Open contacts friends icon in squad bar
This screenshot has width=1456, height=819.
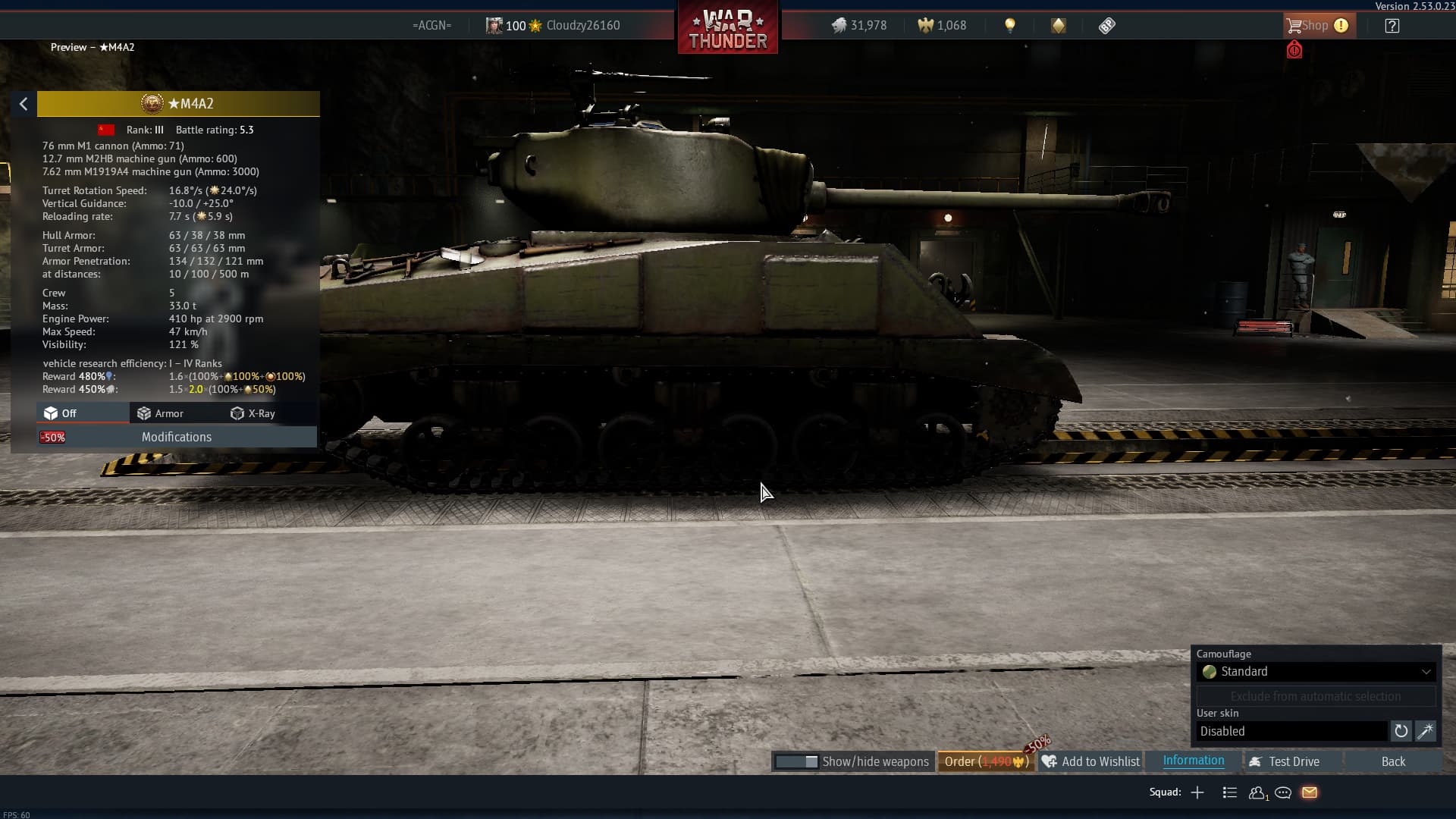click(x=1257, y=792)
